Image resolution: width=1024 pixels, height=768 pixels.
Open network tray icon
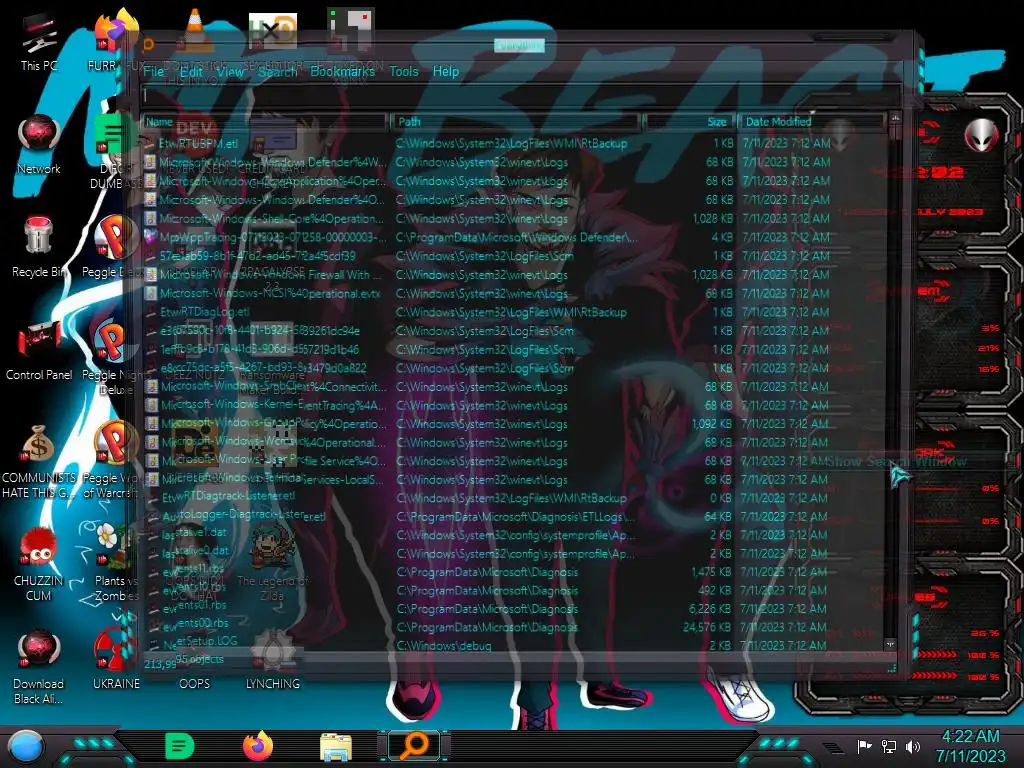point(889,746)
